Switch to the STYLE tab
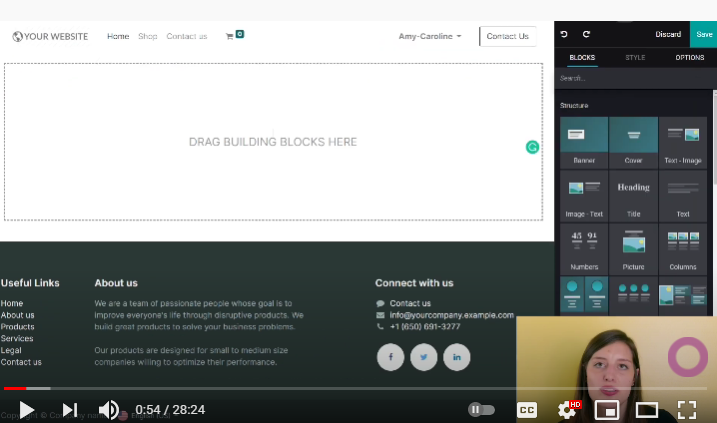717x423 pixels. [635, 58]
